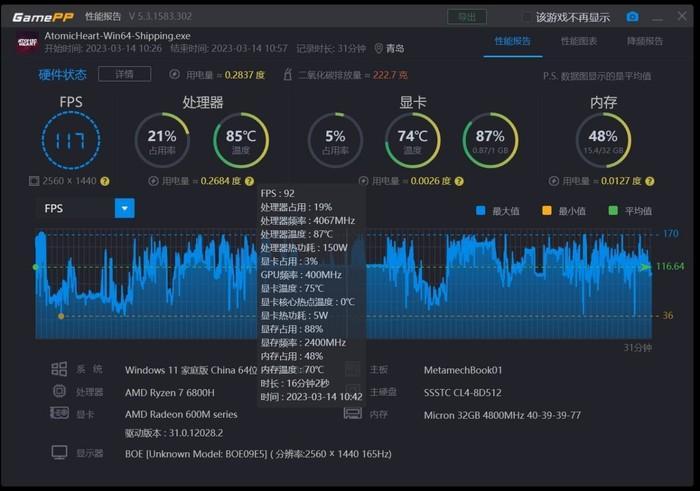This screenshot has width=700, height=491.
Task: Click the GPU 87% video memory gauge
Action: (490, 141)
